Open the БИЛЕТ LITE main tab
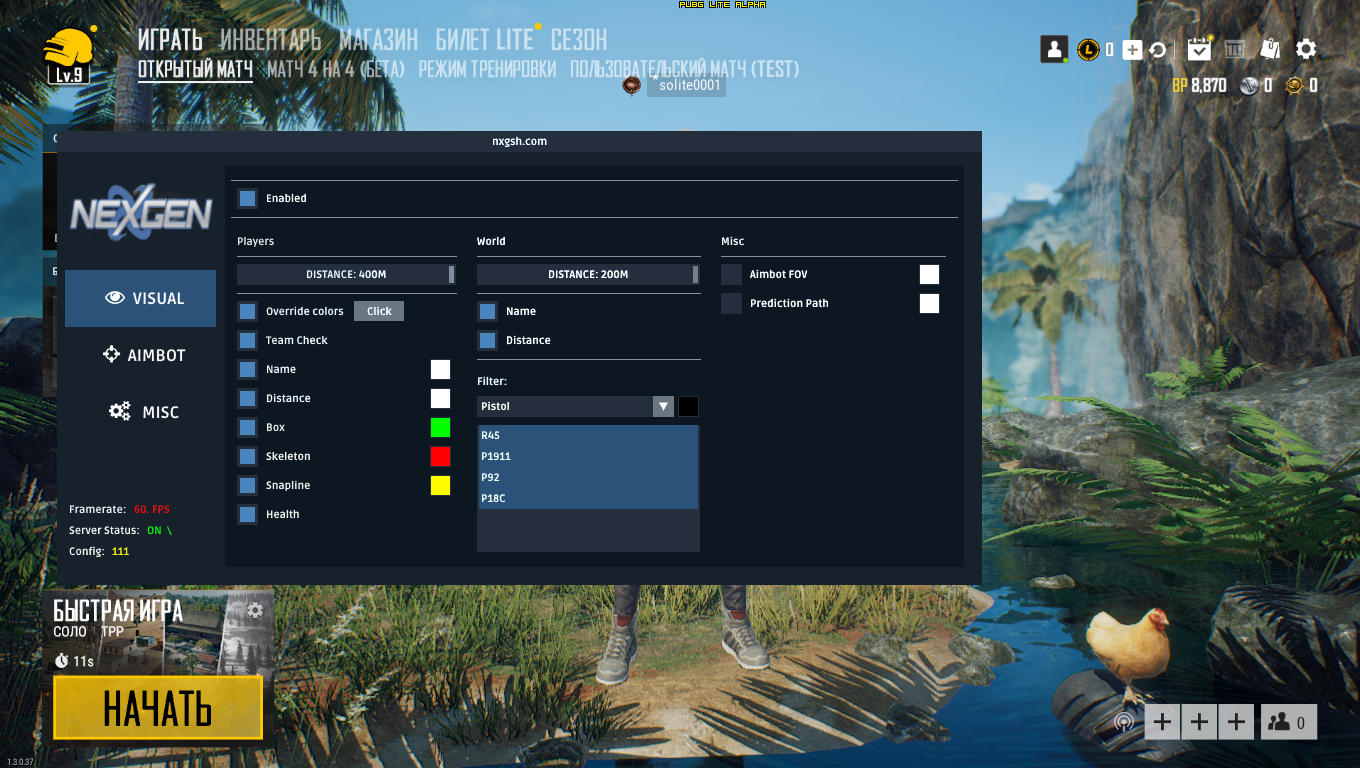 (x=485, y=40)
